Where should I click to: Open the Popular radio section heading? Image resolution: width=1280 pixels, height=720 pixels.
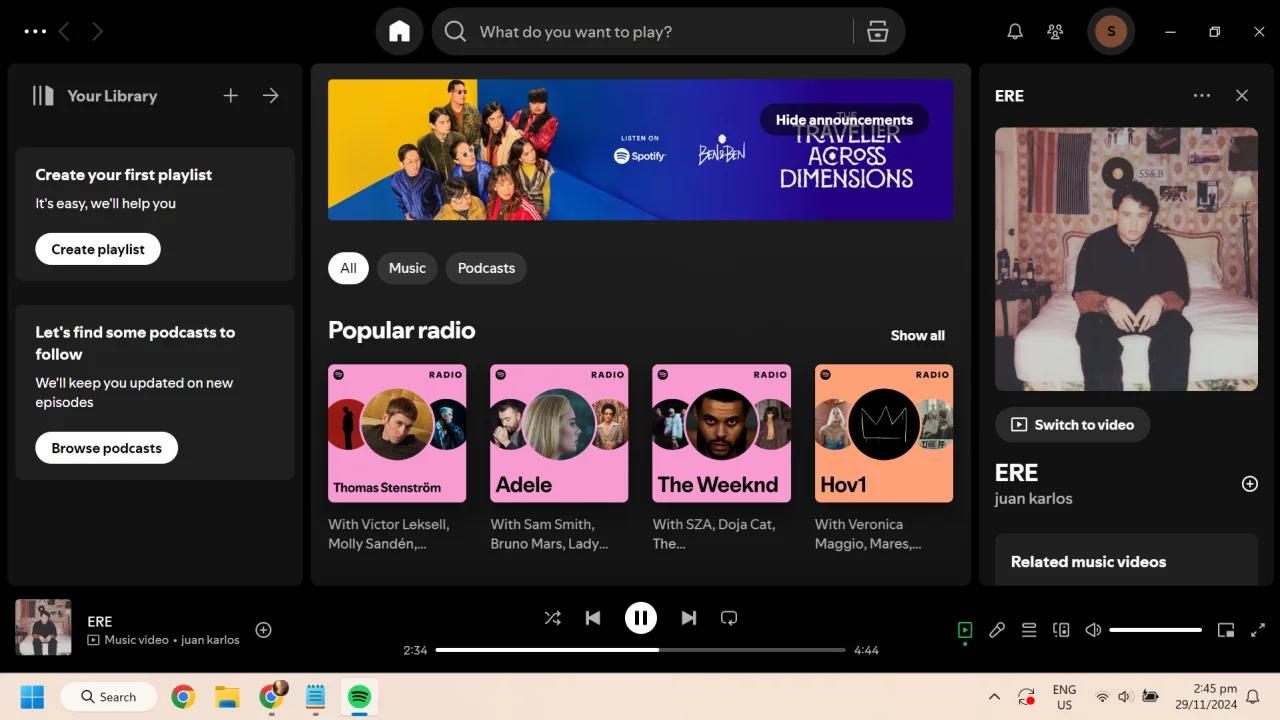point(402,330)
